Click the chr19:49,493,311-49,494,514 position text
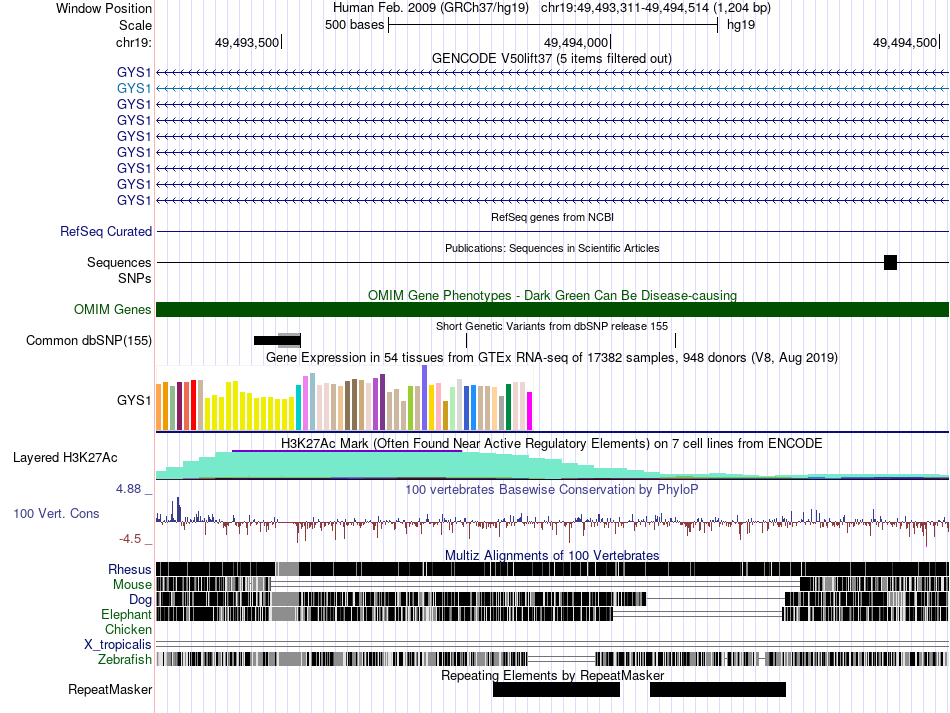The height and width of the screenshot is (713, 950). click(656, 8)
